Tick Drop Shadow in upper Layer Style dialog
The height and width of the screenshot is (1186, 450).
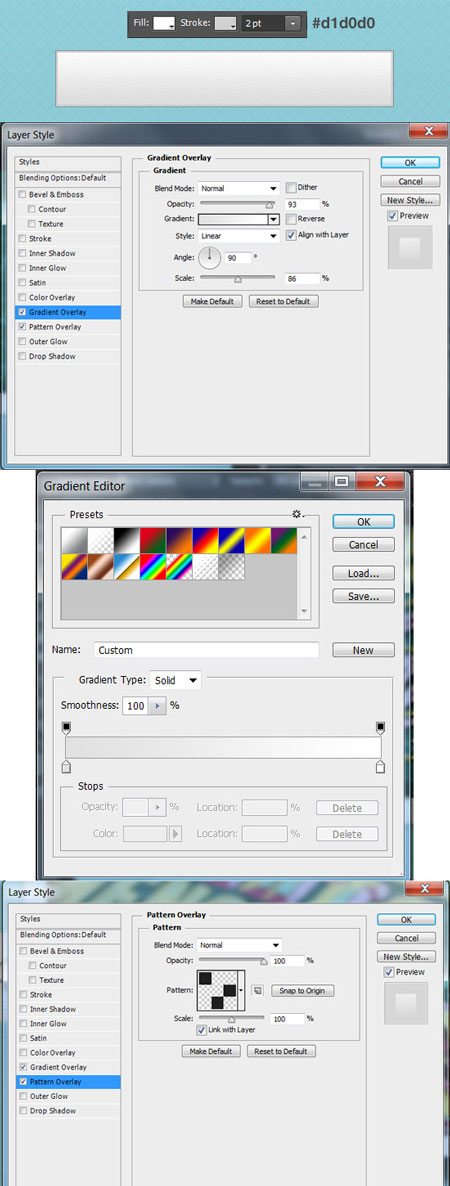pyautogui.click(x=23, y=356)
